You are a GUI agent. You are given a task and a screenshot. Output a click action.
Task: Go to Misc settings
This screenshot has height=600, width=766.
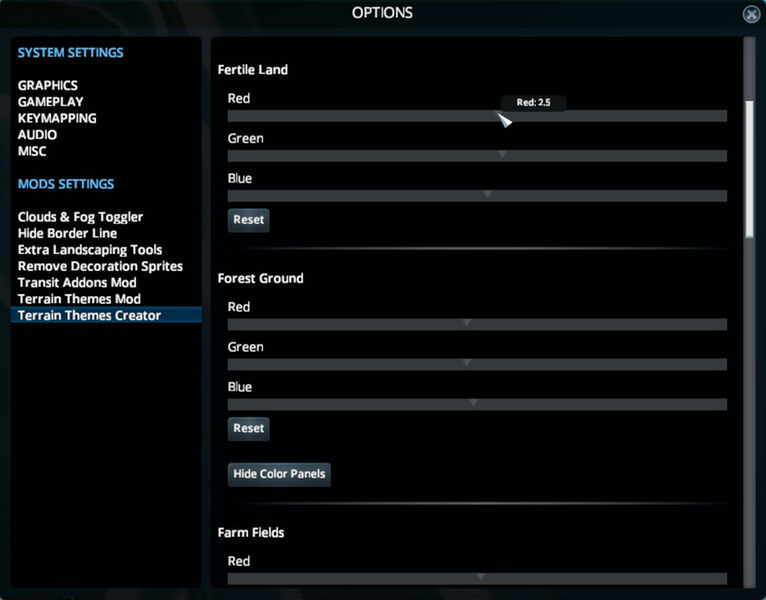[x=32, y=151]
